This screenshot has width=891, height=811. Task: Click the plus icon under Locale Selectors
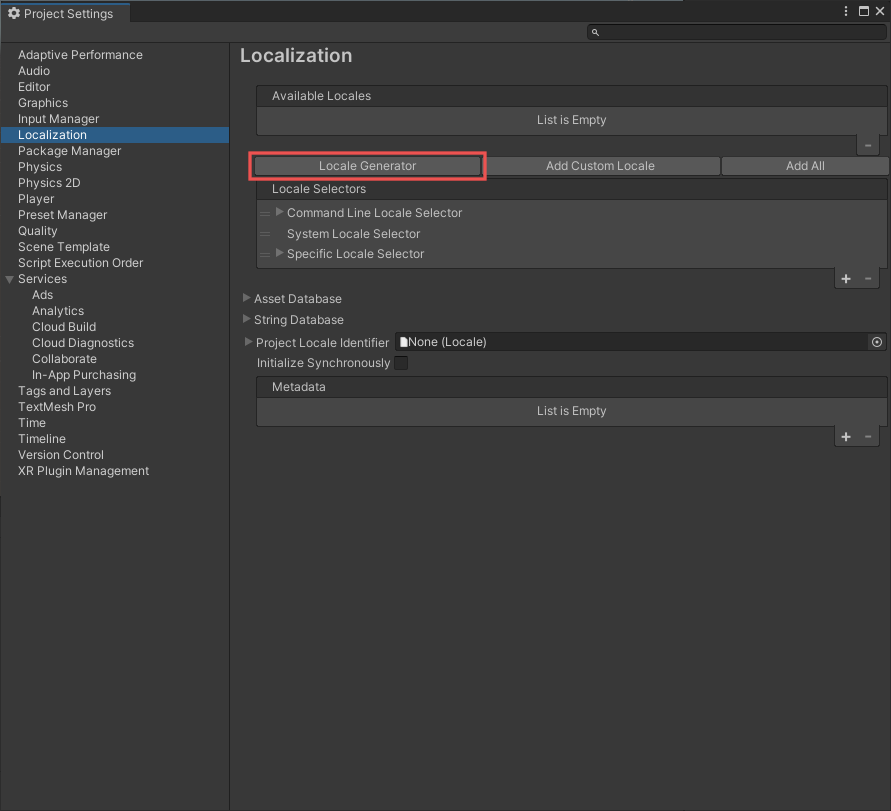(x=845, y=279)
